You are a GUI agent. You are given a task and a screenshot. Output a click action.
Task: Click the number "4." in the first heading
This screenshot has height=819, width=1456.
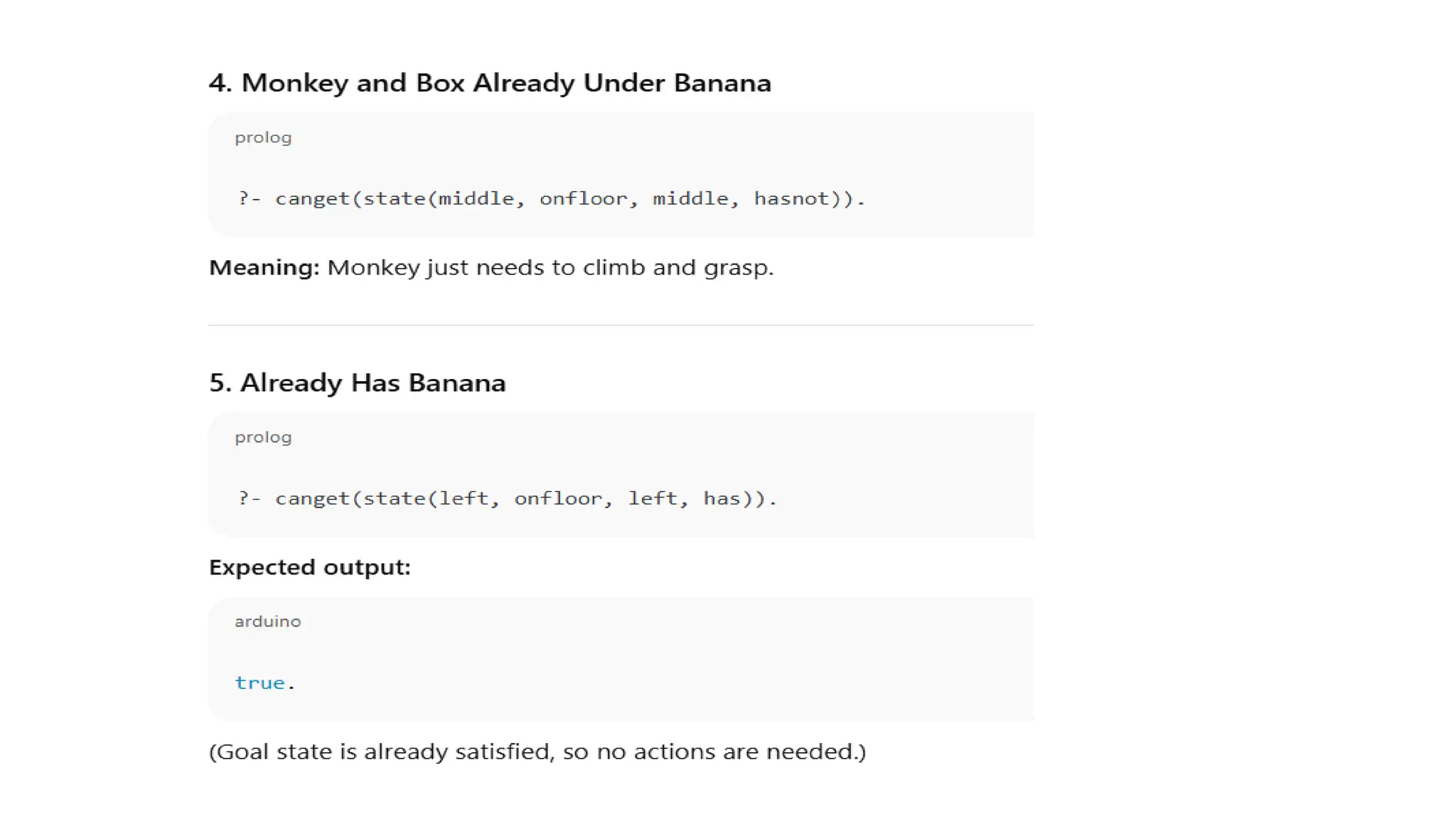(x=220, y=83)
